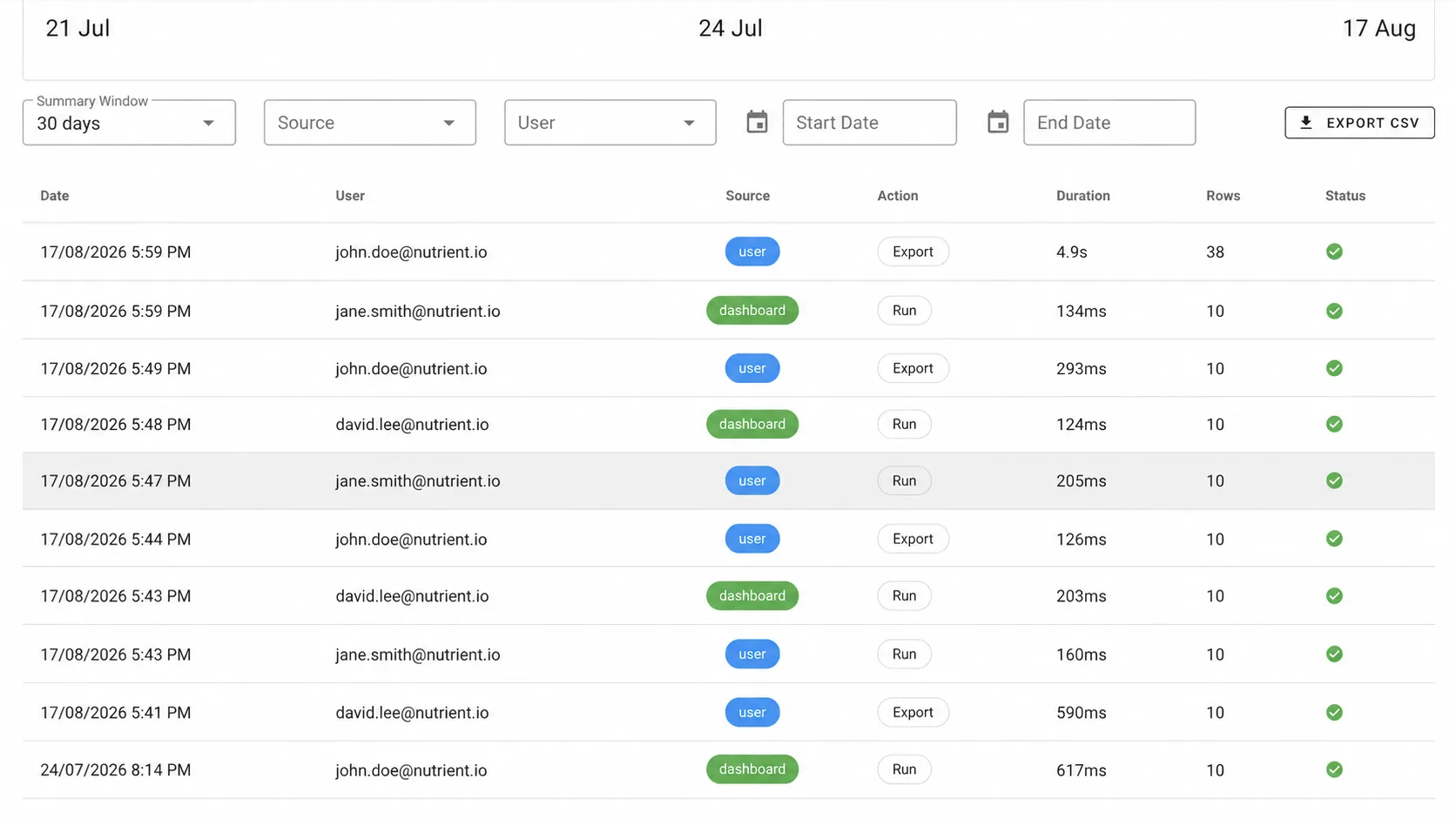Open the User filter dropdown
Image resolution: width=1456 pixels, height=819 pixels.
(610, 123)
